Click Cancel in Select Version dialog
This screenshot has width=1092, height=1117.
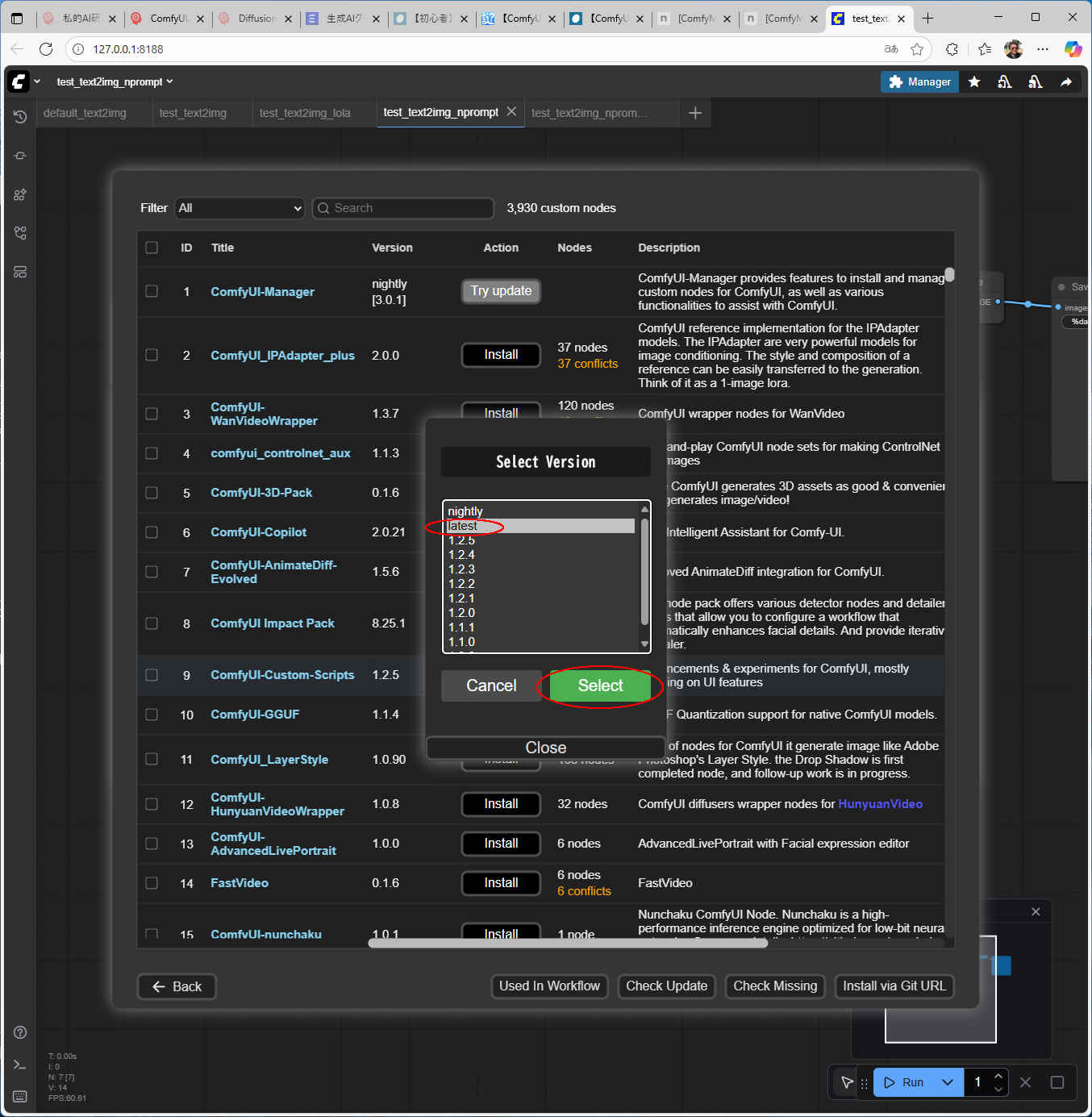(x=491, y=686)
